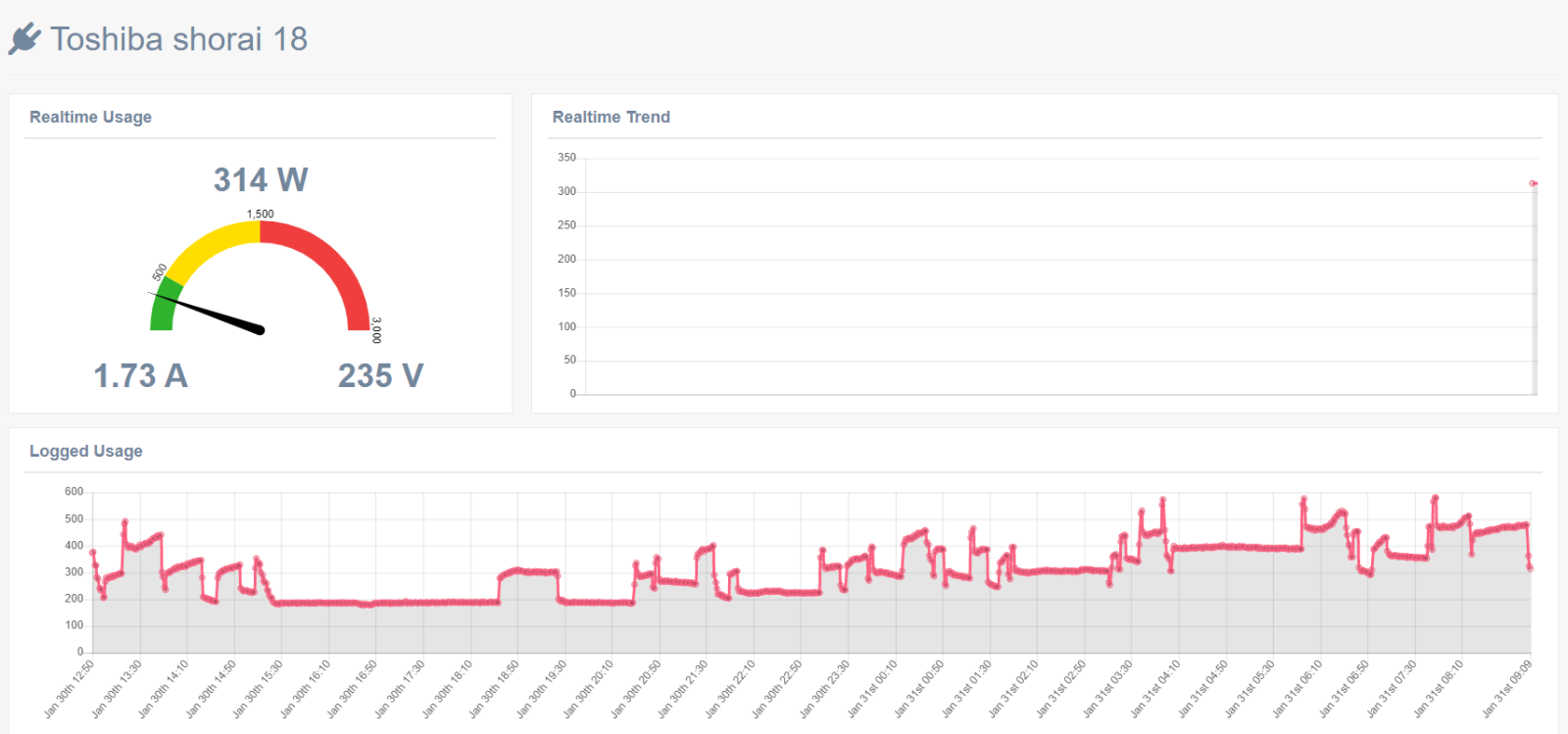Click the 300 axis label in Realtime Trend
Screen dimensions: 1568x734
[566, 191]
